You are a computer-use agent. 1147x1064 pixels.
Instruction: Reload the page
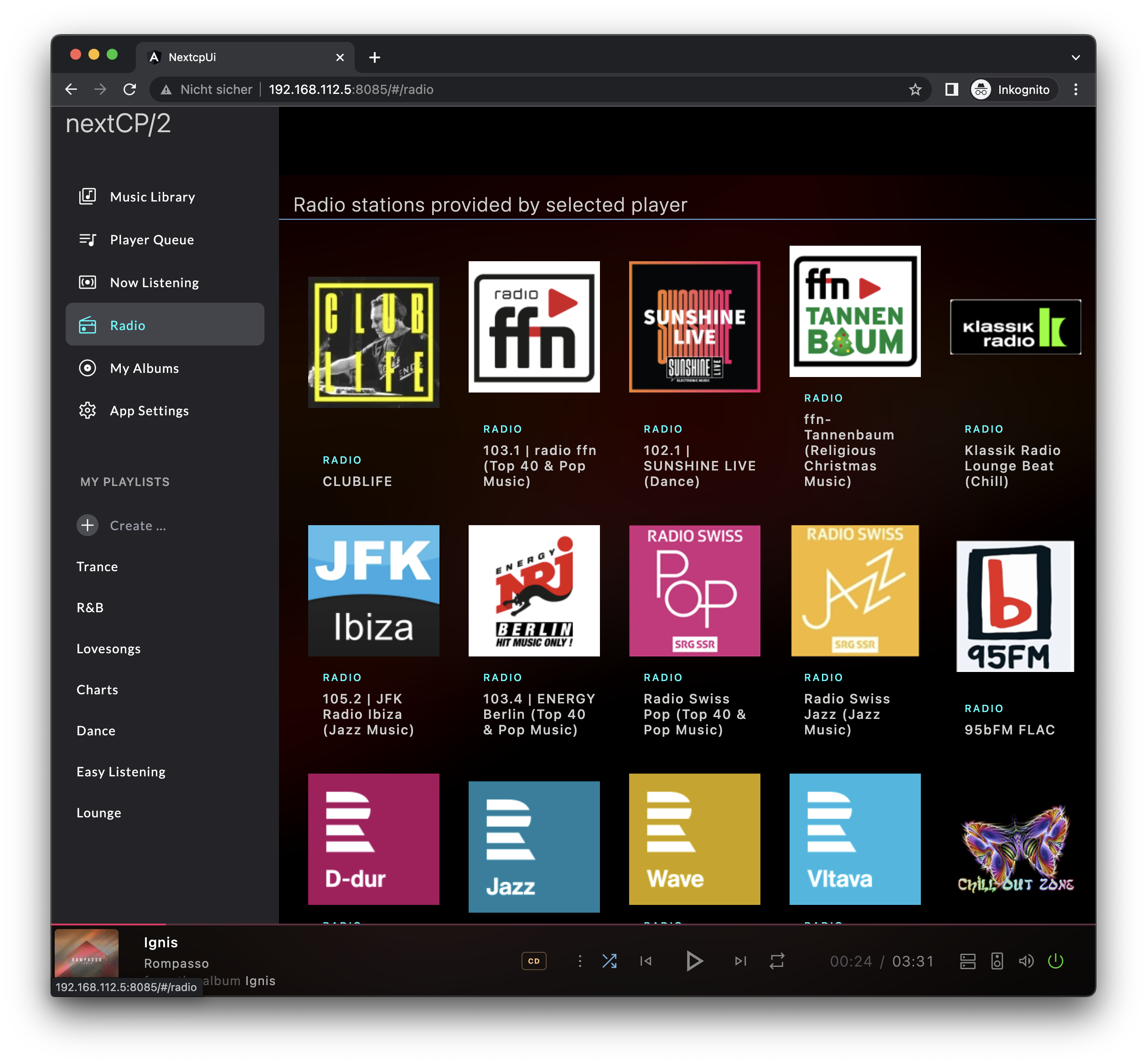click(129, 89)
